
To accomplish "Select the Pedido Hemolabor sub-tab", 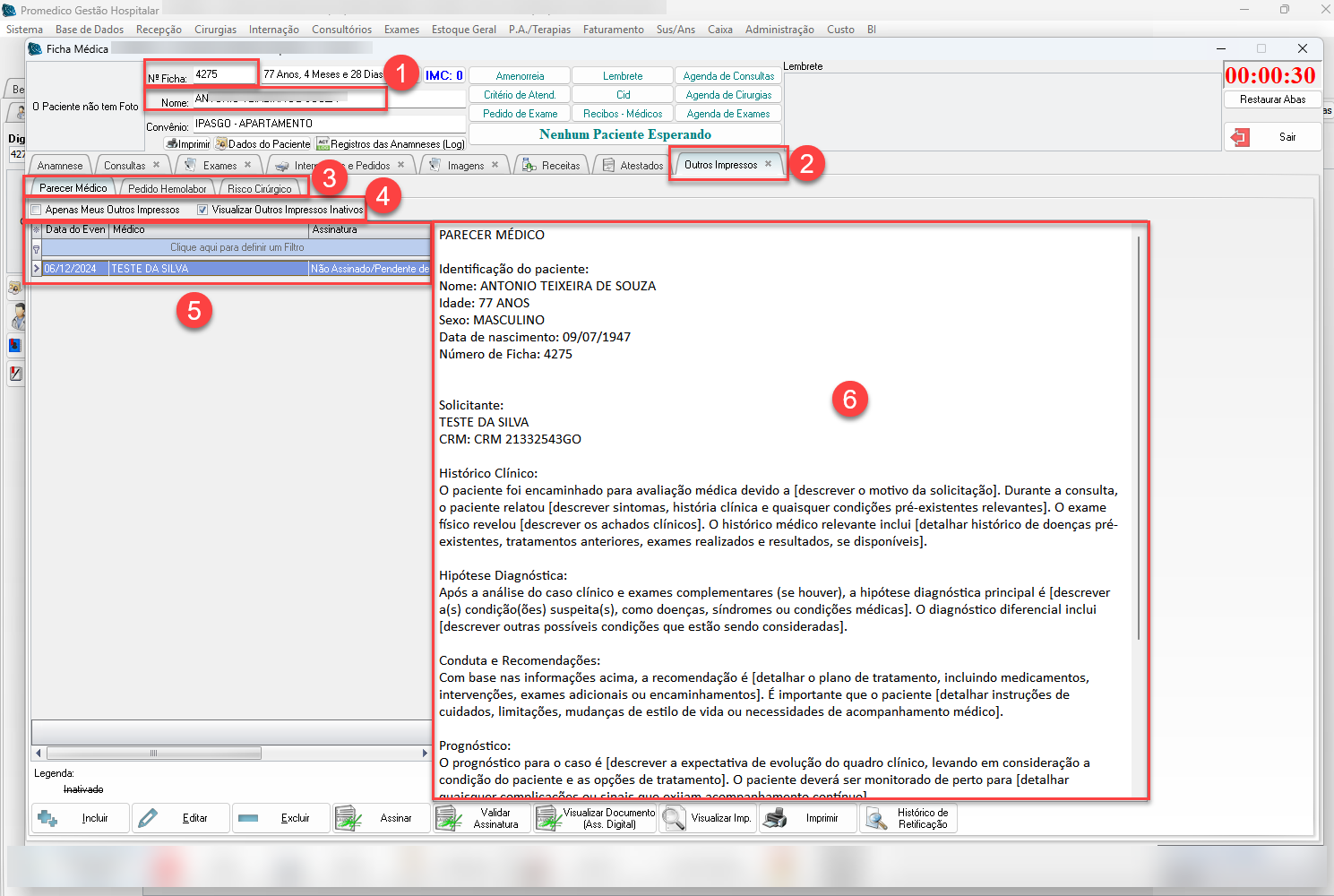I will click(168, 189).
